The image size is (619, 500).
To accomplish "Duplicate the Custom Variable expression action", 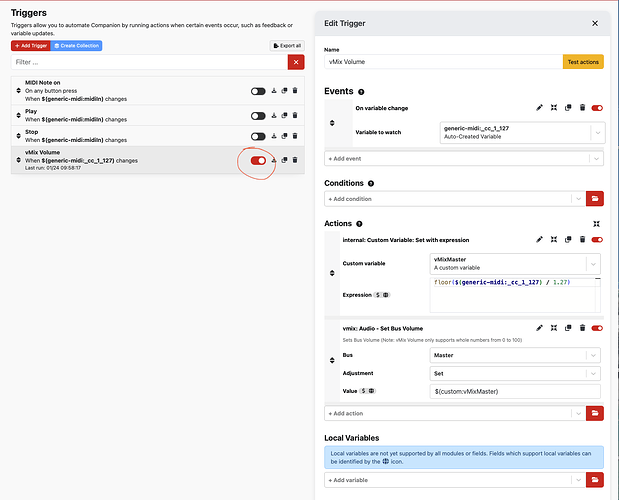I will click(568, 240).
